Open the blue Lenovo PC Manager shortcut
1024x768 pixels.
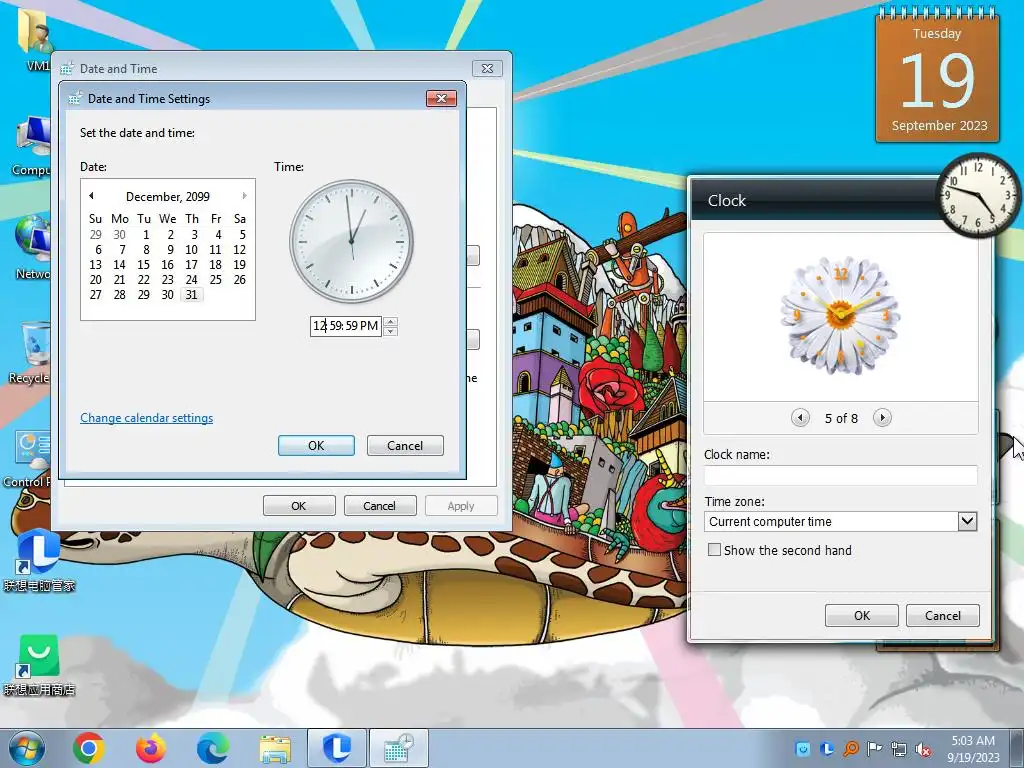point(39,560)
